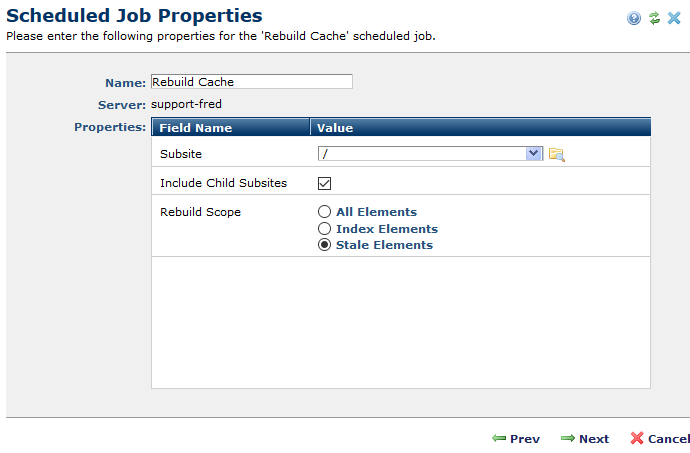
Task: Close the dialog with the blue X icon
Action: [x=674, y=18]
